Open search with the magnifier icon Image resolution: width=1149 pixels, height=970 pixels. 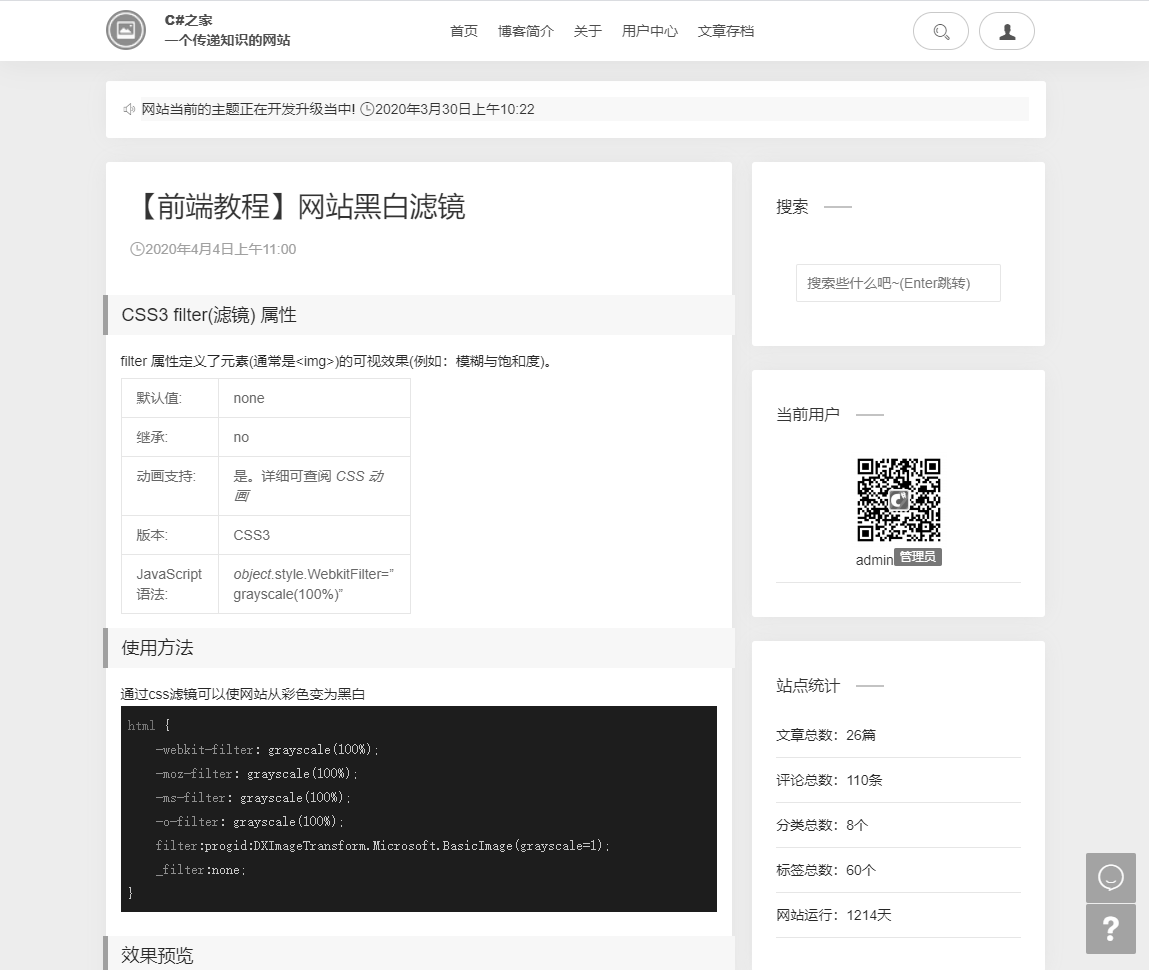click(x=940, y=31)
